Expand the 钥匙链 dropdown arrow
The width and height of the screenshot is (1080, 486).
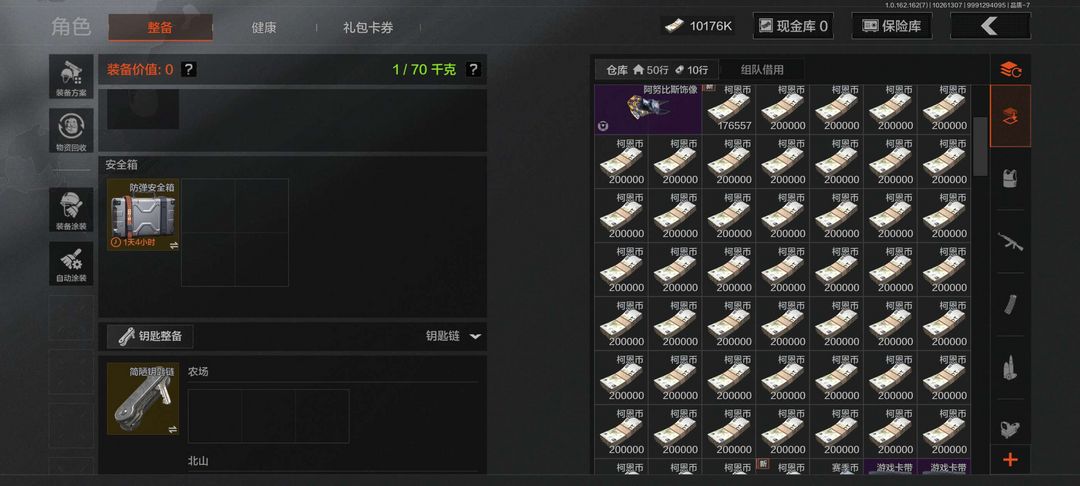pos(475,337)
